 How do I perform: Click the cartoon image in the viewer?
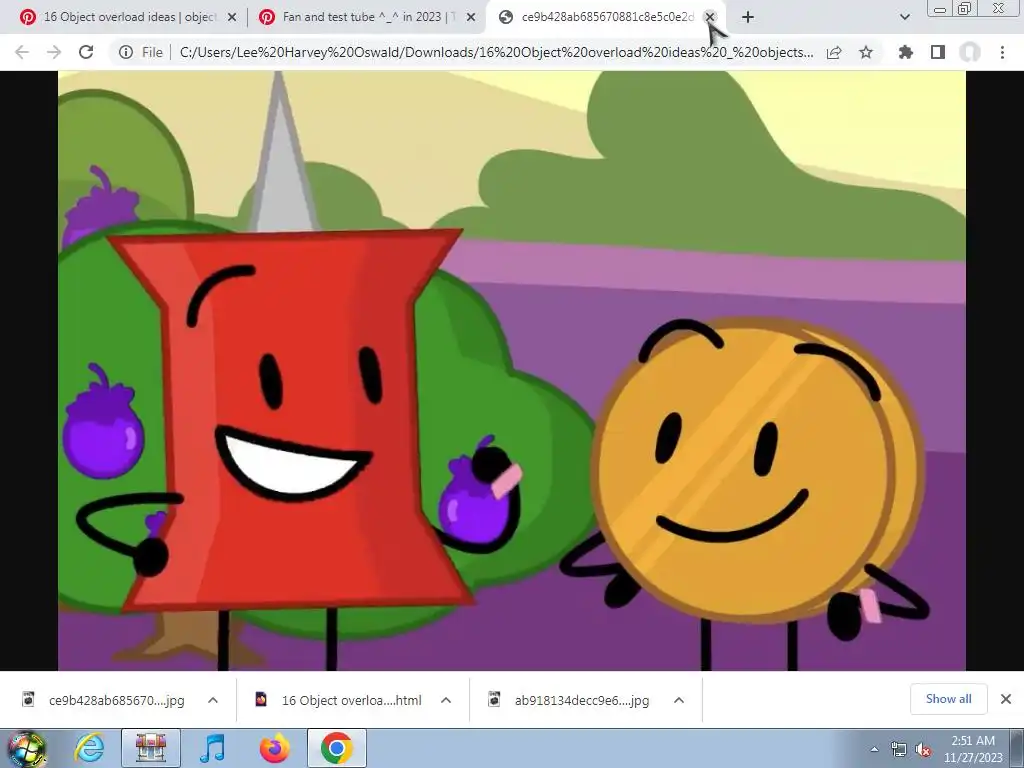[512, 370]
